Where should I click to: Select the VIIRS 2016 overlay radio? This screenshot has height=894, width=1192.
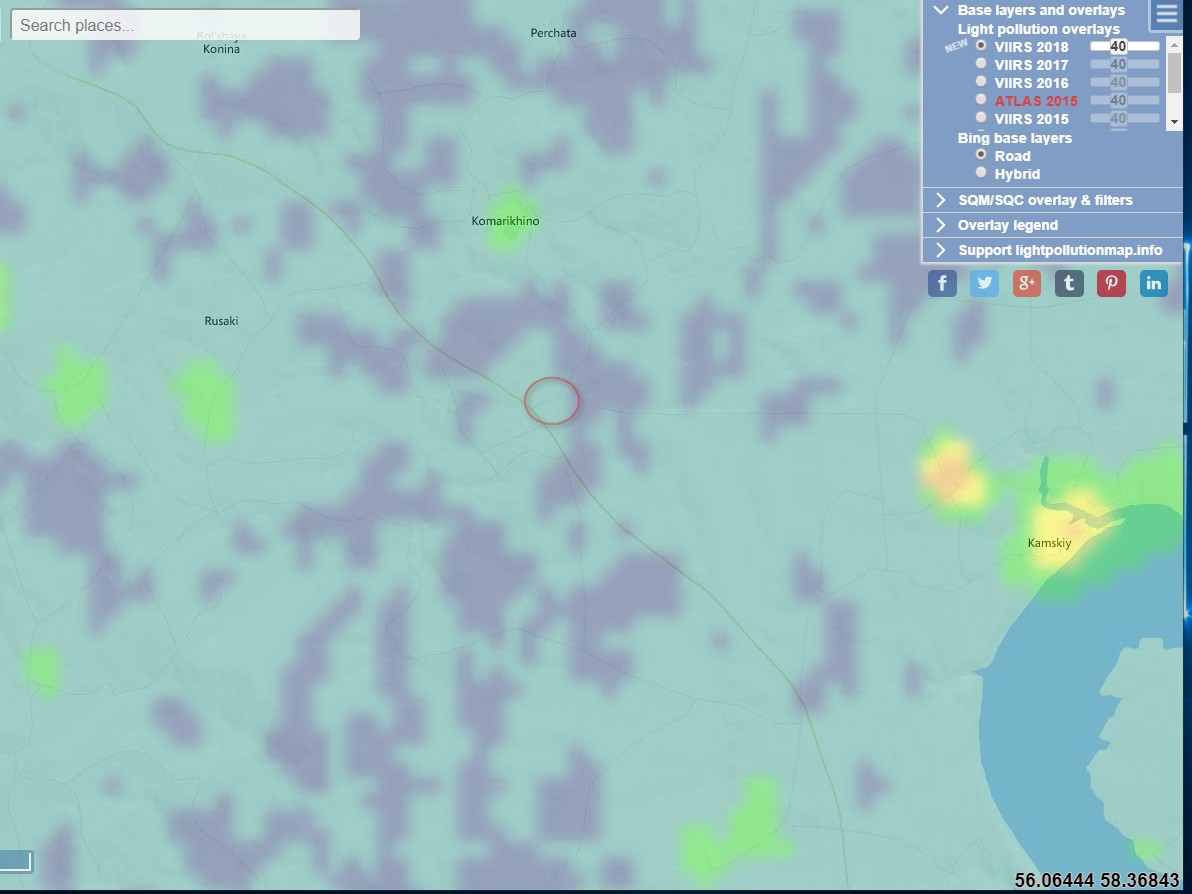pos(981,82)
